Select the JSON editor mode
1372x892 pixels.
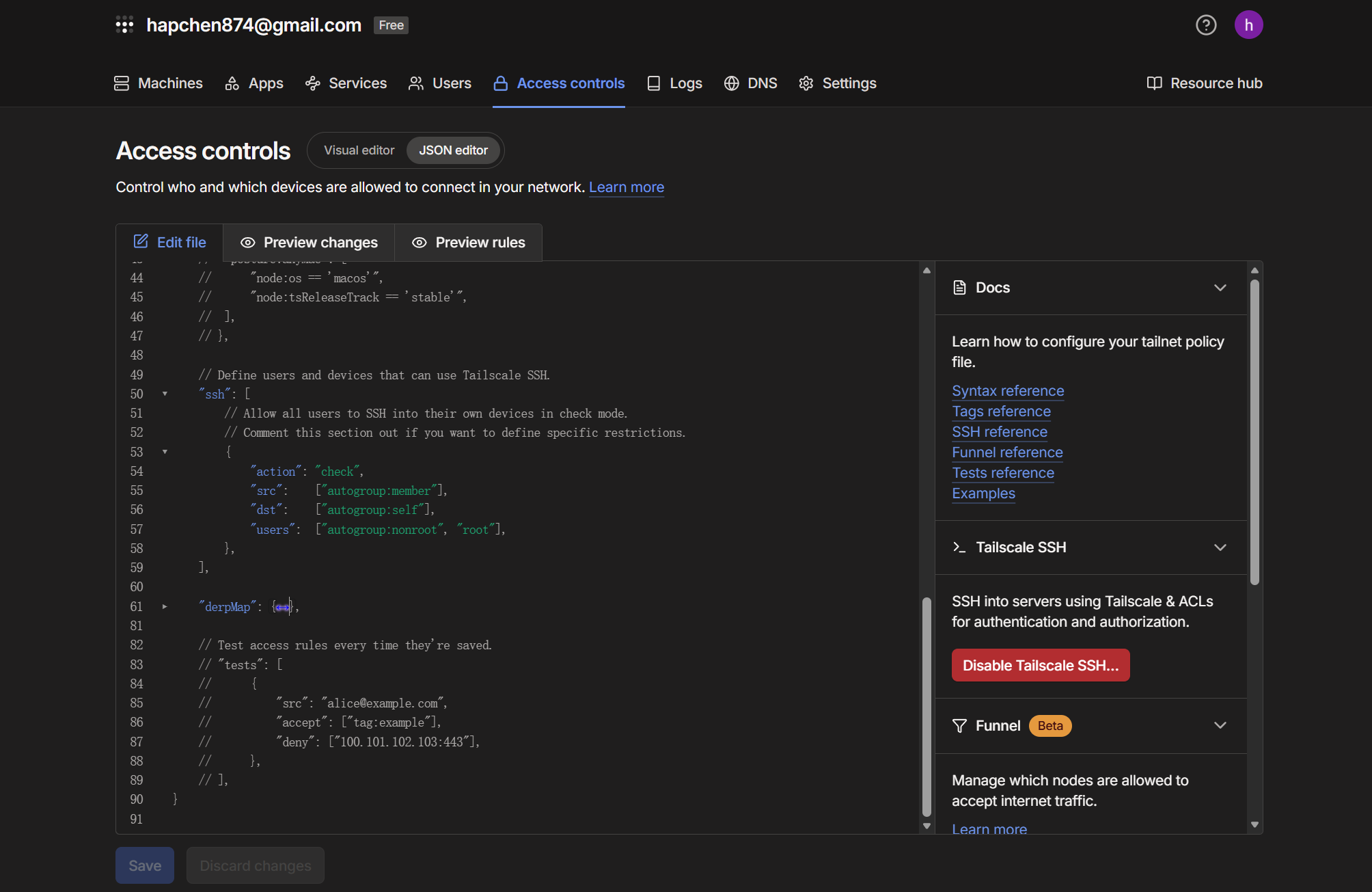[x=453, y=150]
